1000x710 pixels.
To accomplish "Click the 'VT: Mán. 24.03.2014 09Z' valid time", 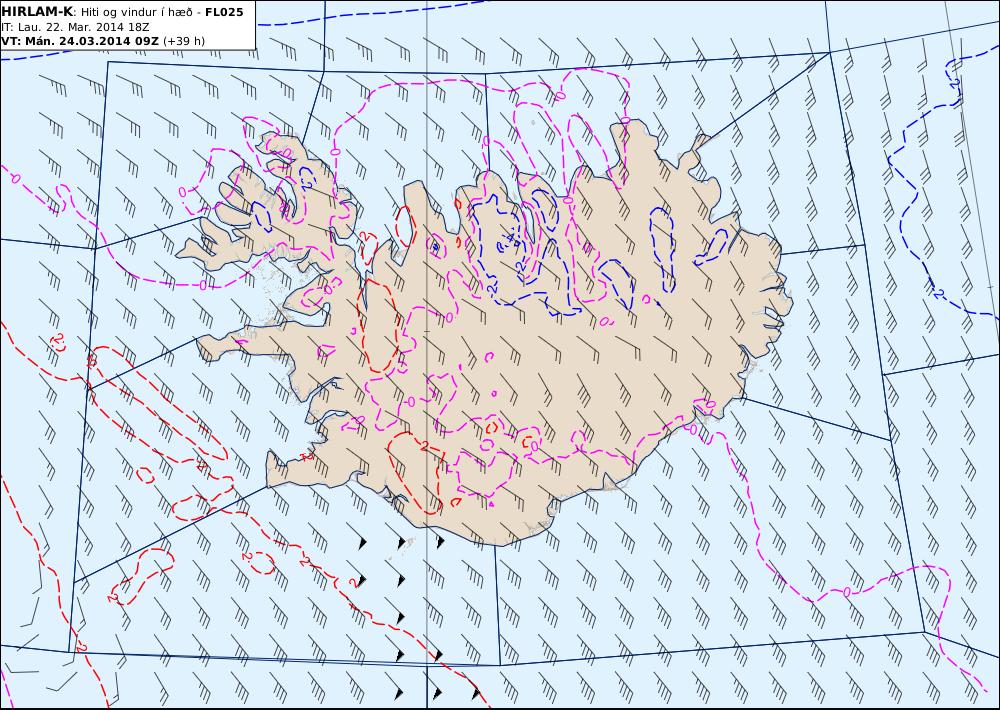I will (x=80, y=41).
